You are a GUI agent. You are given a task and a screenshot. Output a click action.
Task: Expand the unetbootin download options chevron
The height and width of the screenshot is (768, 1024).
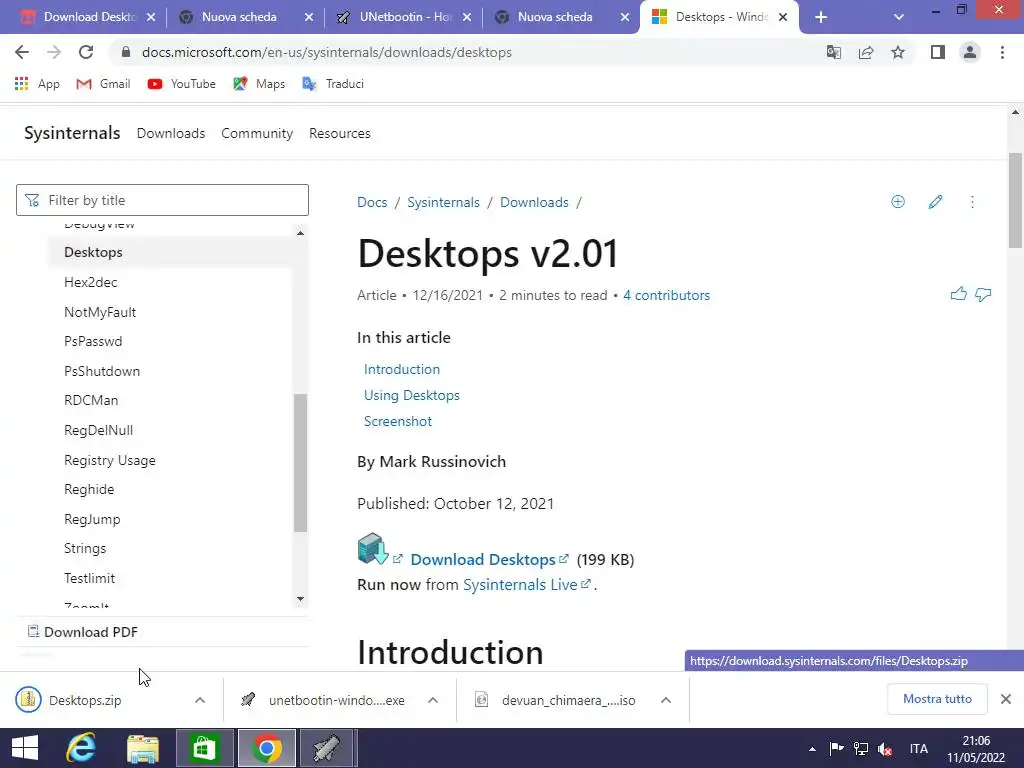[432, 700]
